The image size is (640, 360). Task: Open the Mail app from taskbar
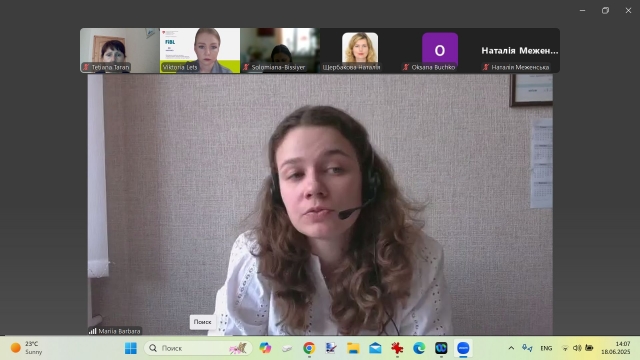point(375,348)
